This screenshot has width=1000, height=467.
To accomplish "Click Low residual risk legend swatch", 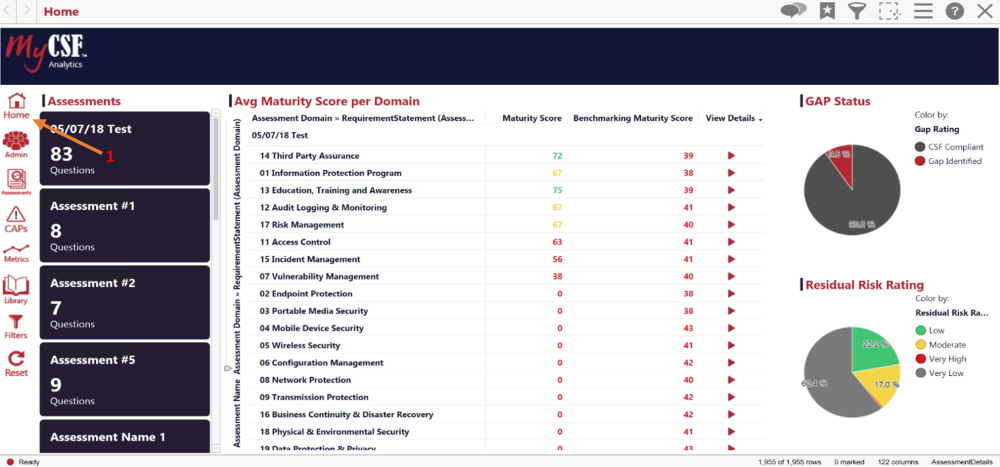I will [x=920, y=330].
